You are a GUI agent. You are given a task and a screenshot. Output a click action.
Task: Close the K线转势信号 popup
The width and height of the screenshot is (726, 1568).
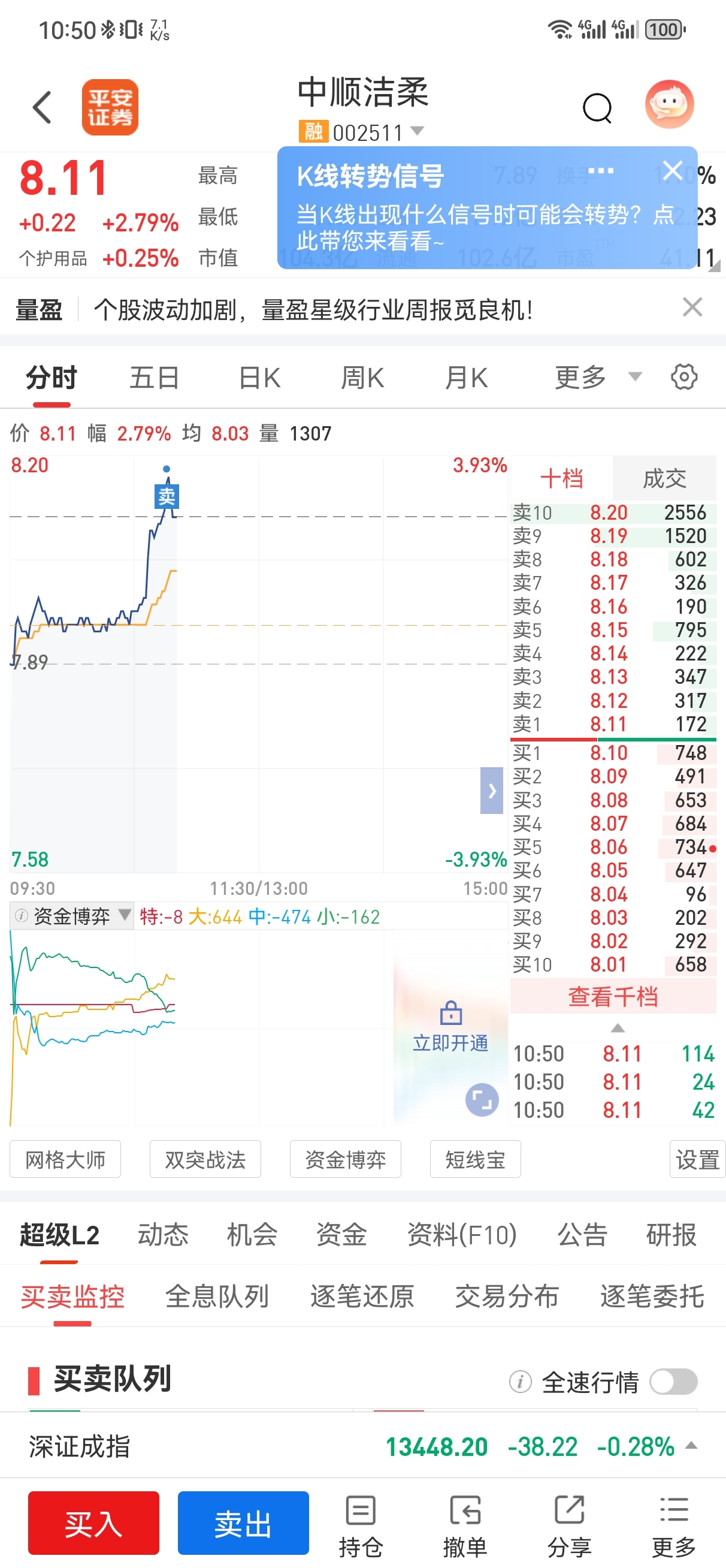pos(672,170)
